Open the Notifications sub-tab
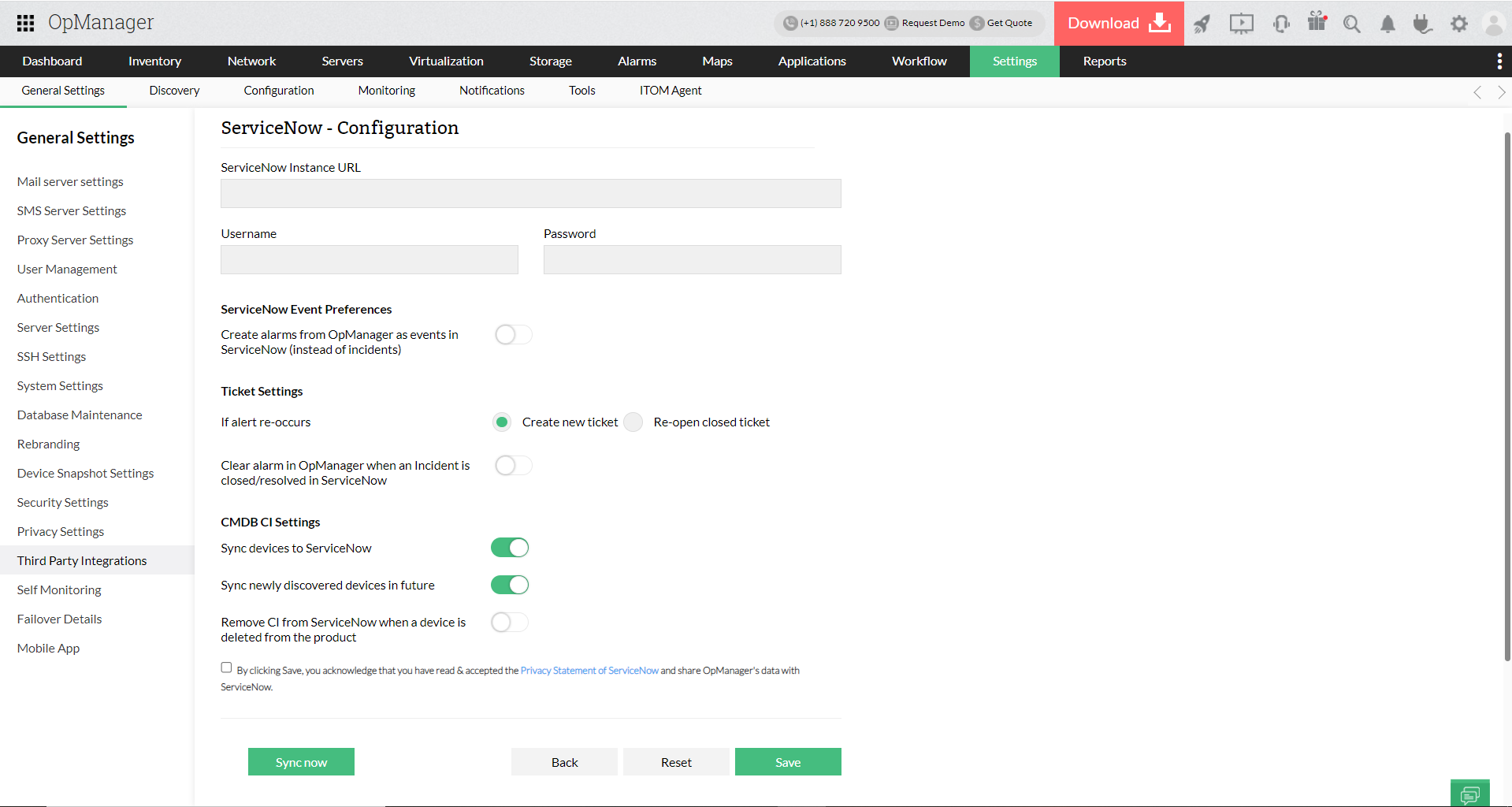 [x=492, y=91]
